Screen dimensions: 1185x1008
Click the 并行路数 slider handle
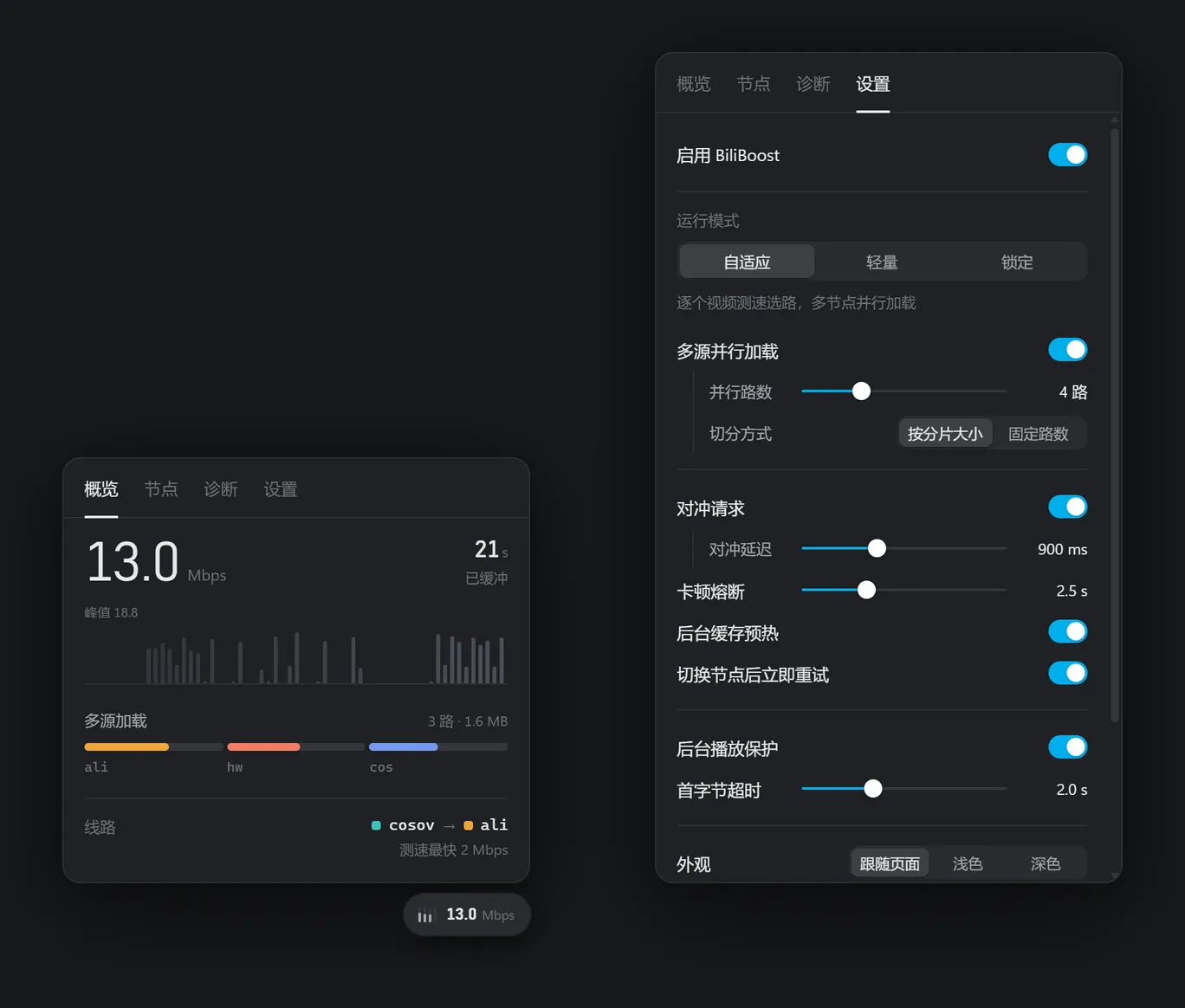click(x=861, y=391)
